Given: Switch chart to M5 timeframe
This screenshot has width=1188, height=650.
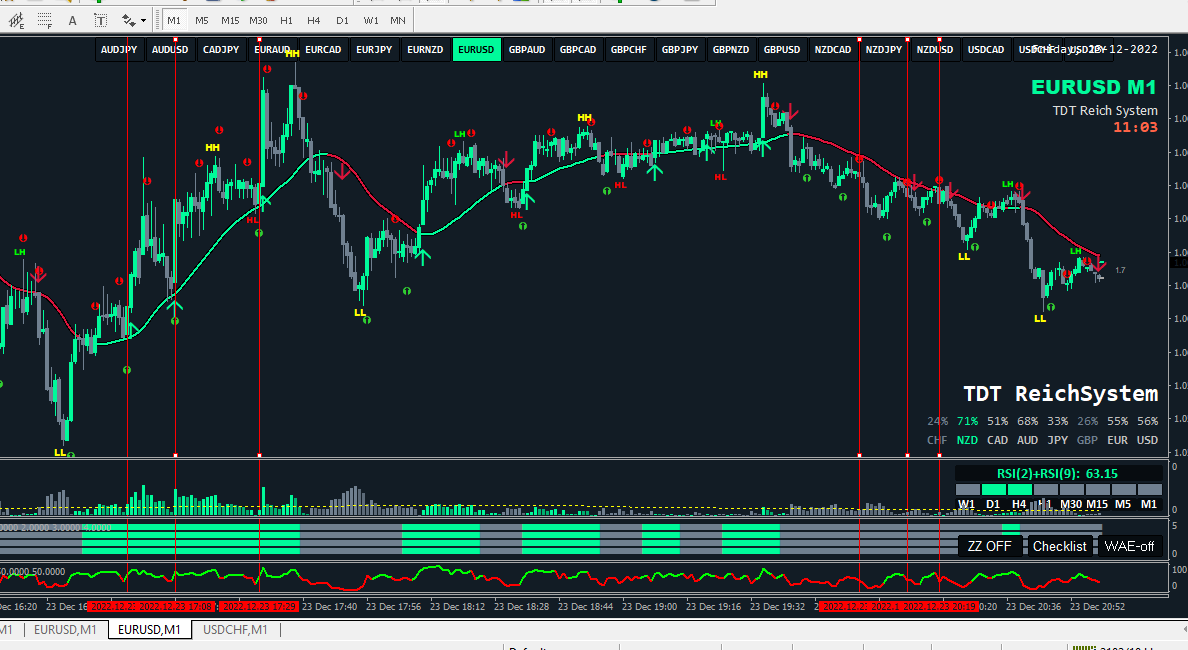Looking at the screenshot, I should (x=202, y=20).
